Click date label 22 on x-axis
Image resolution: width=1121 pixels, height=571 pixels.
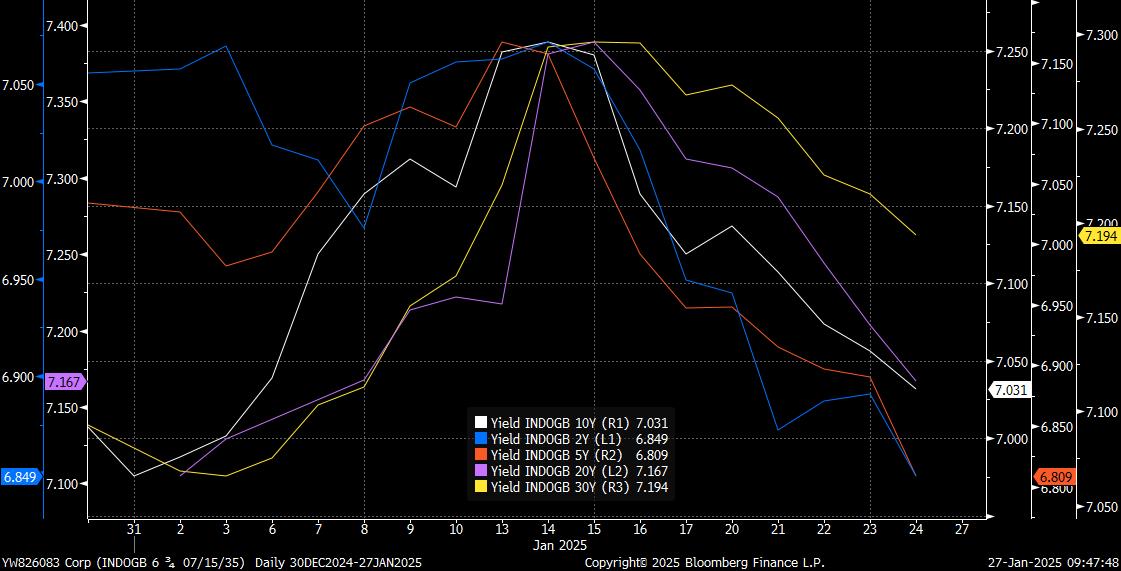(x=824, y=530)
